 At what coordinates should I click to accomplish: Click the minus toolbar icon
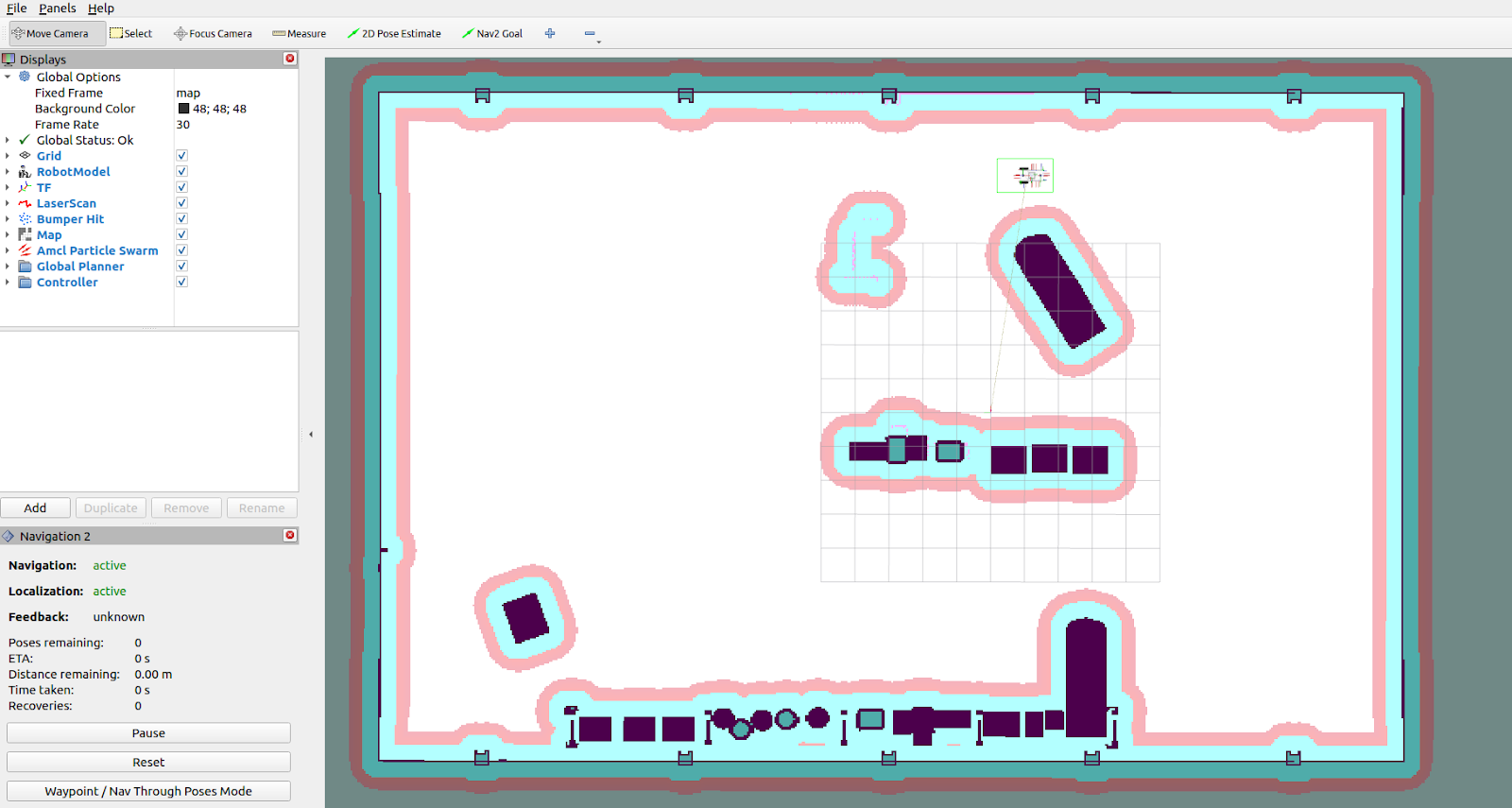[590, 33]
